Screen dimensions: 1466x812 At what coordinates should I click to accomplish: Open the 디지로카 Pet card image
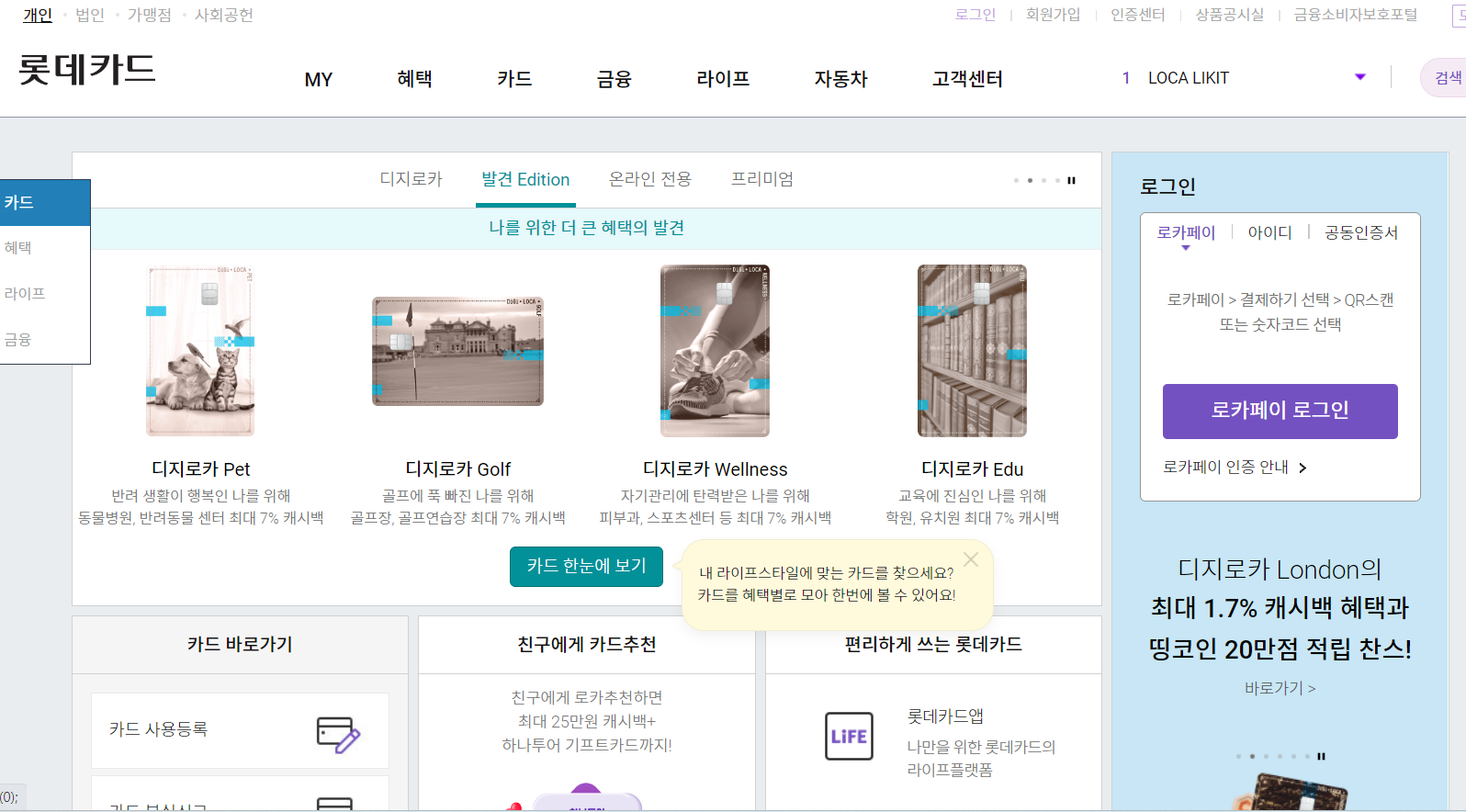pyautogui.click(x=200, y=351)
